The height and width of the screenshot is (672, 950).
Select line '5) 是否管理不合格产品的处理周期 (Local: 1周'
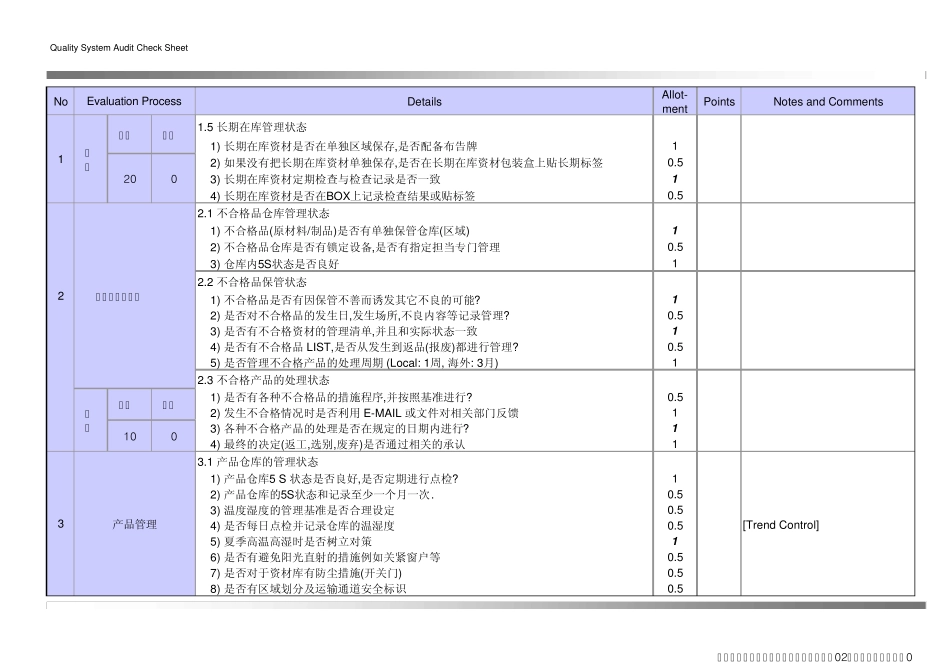point(354,363)
